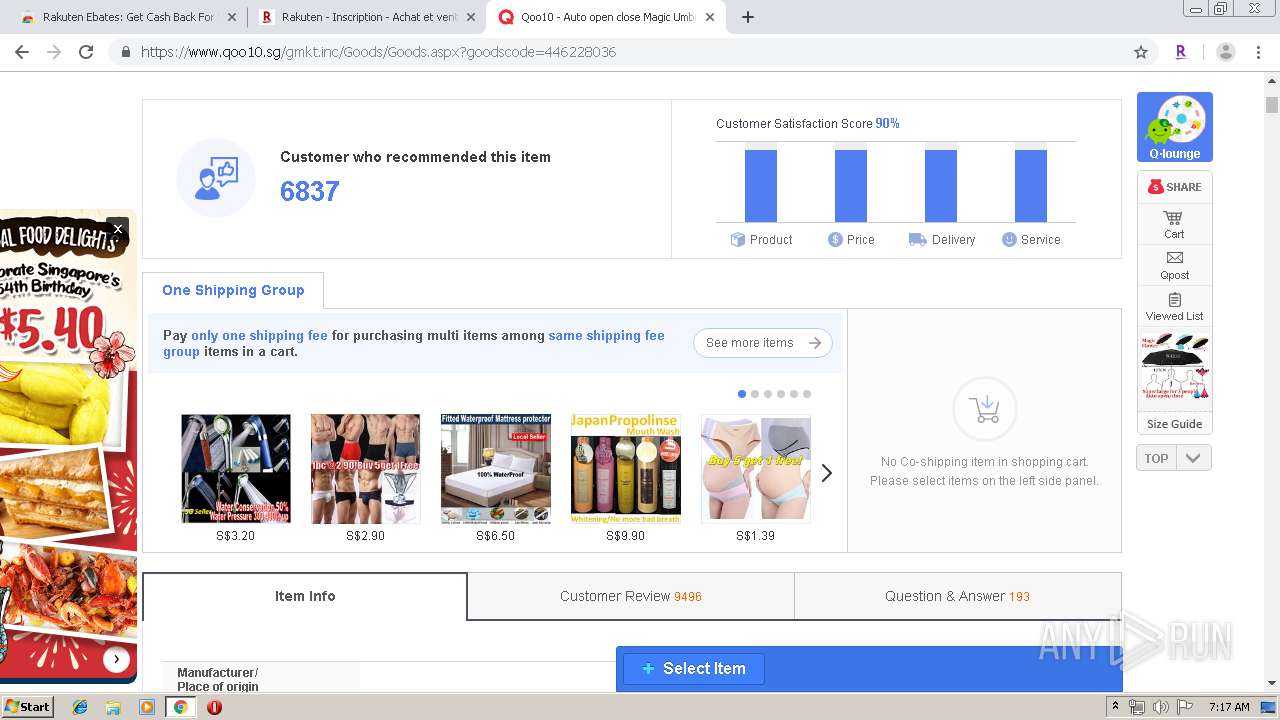1280x720 pixels.
Task: Open Qpost envelope icon
Action: (x=1174, y=265)
